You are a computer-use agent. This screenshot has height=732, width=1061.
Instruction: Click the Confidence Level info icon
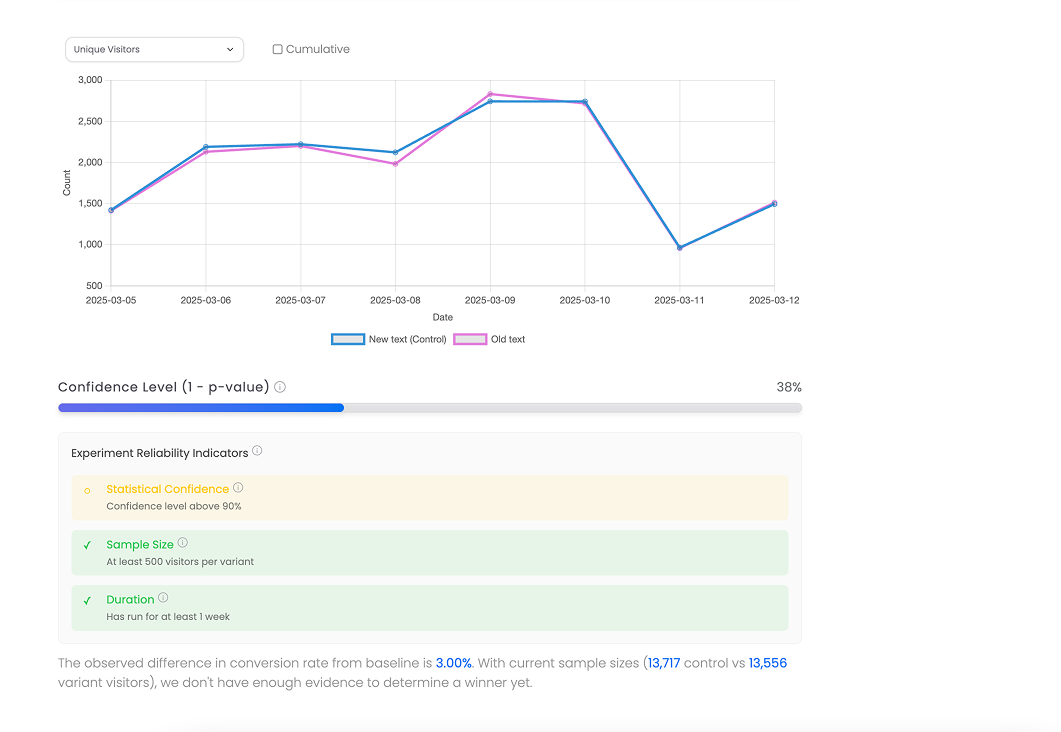[280, 387]
